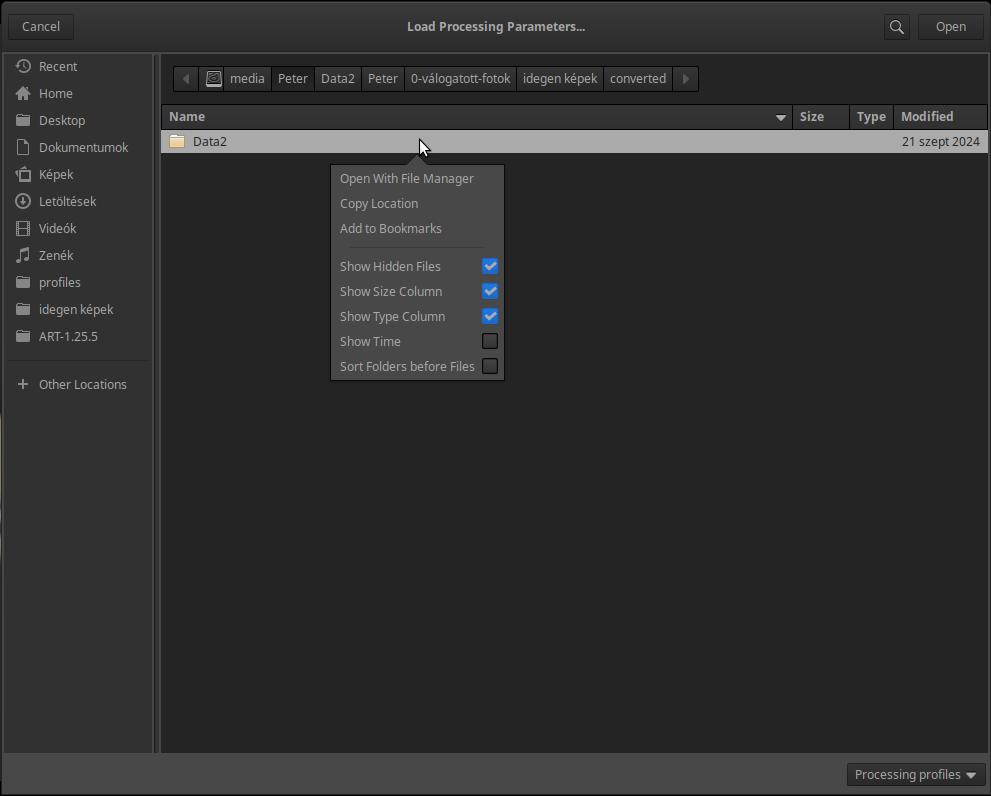Turn on Sort Folders before Files
This screenshot has width=991, height=796.
coord(490,366)
